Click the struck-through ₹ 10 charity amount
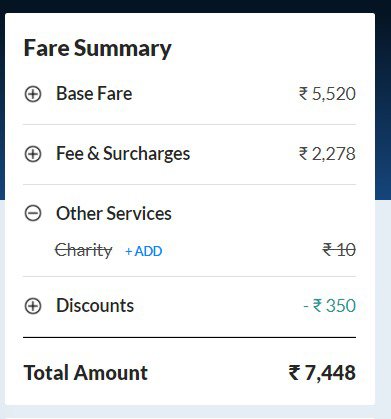Viewport: 391px width, 419px height. click(339, 250)
